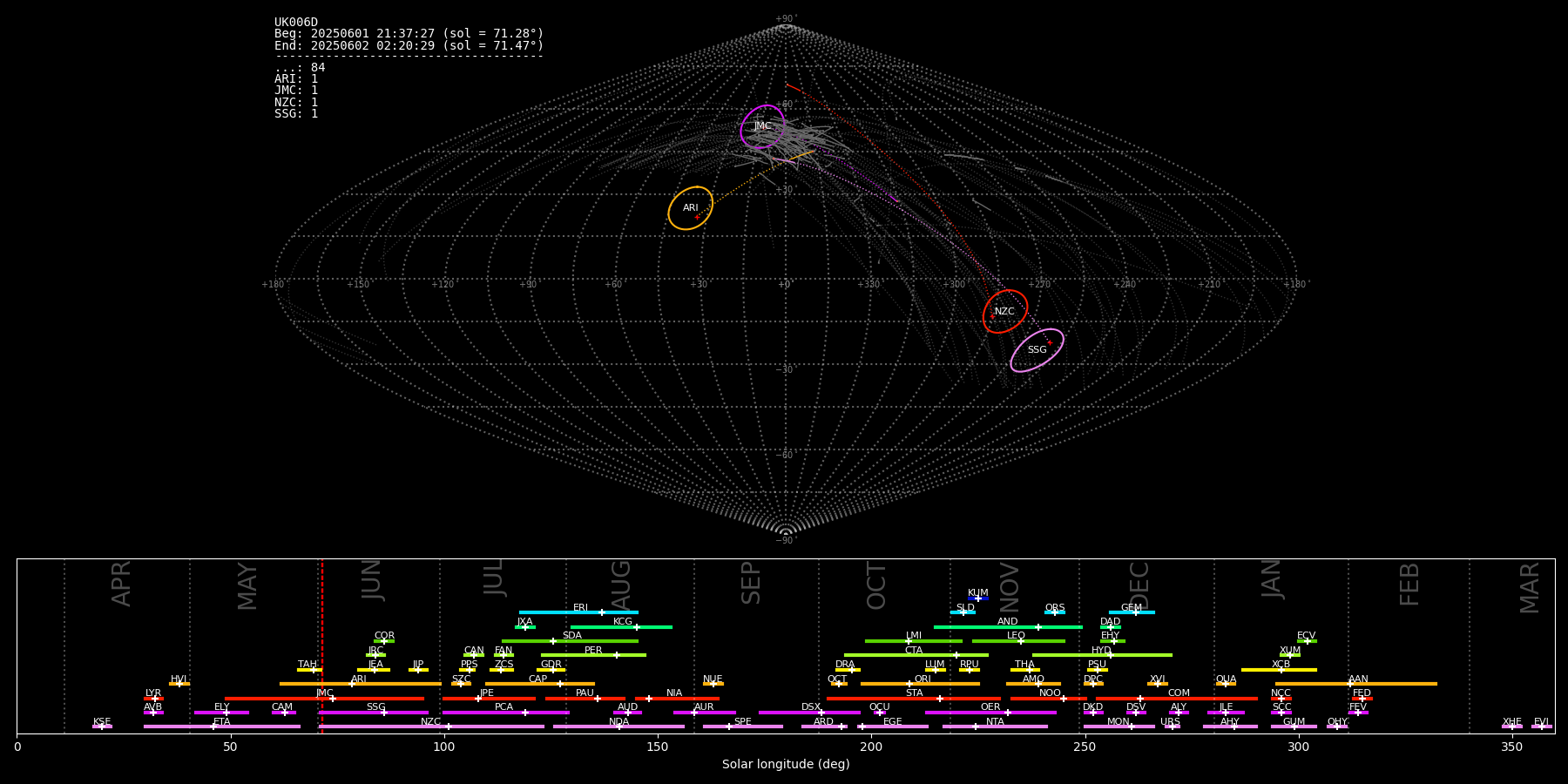Click the XHE shower bar
Image resolution: width=1568 pixels, height=784 pixels.
coord(1512,727)
